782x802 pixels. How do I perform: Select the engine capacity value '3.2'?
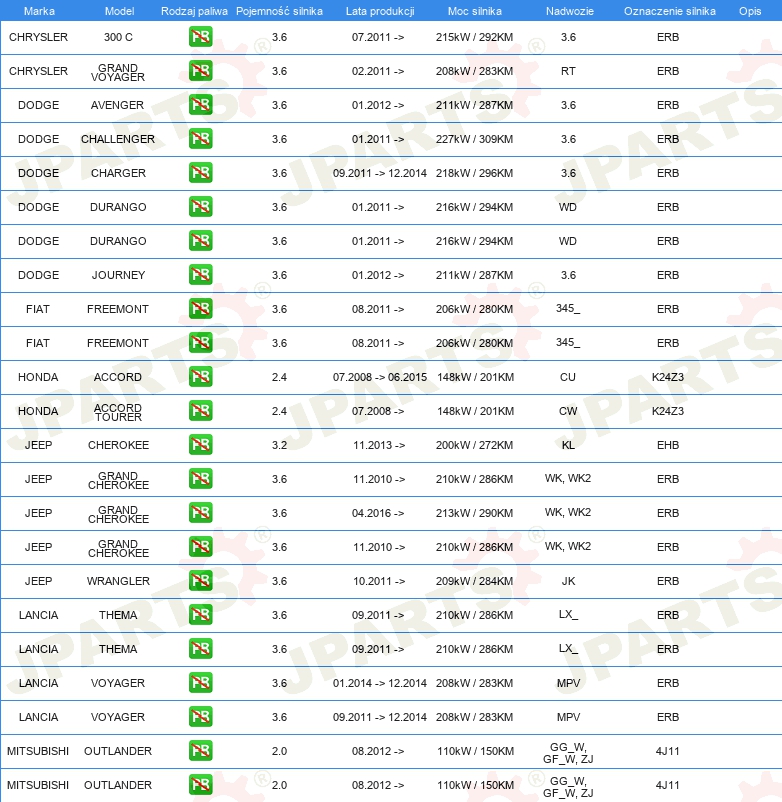279,445
